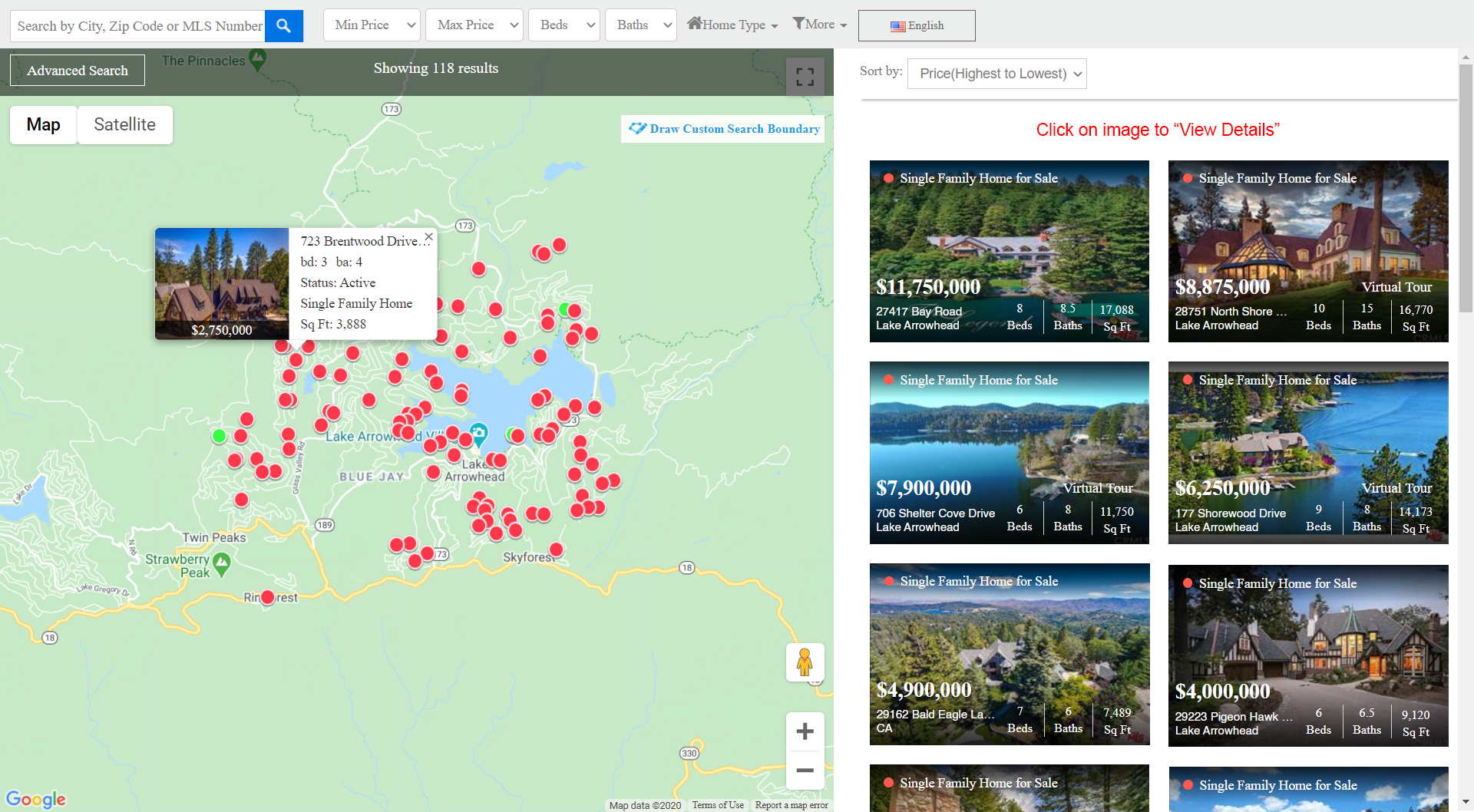Open the More filters menu
The height and width of the screenshot is (812, 1474).
pyautogui.click(x=819, y=25)
